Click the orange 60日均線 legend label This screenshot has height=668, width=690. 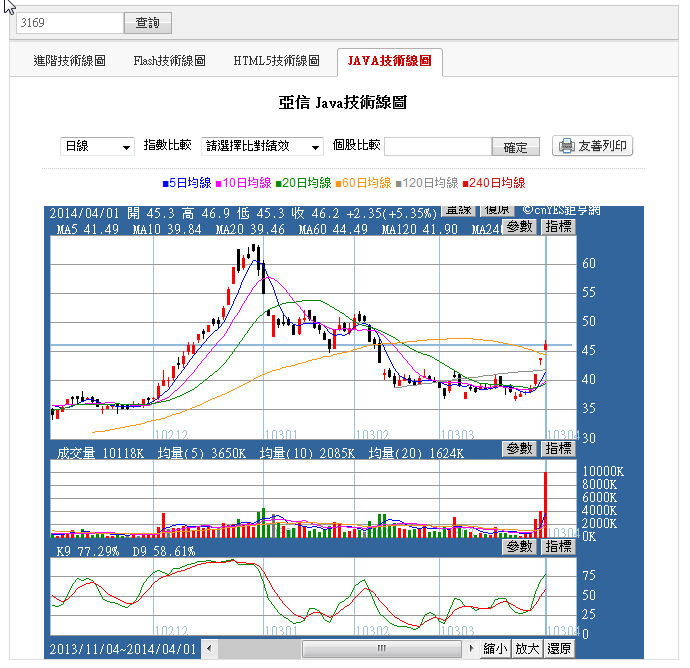[365, 183]
